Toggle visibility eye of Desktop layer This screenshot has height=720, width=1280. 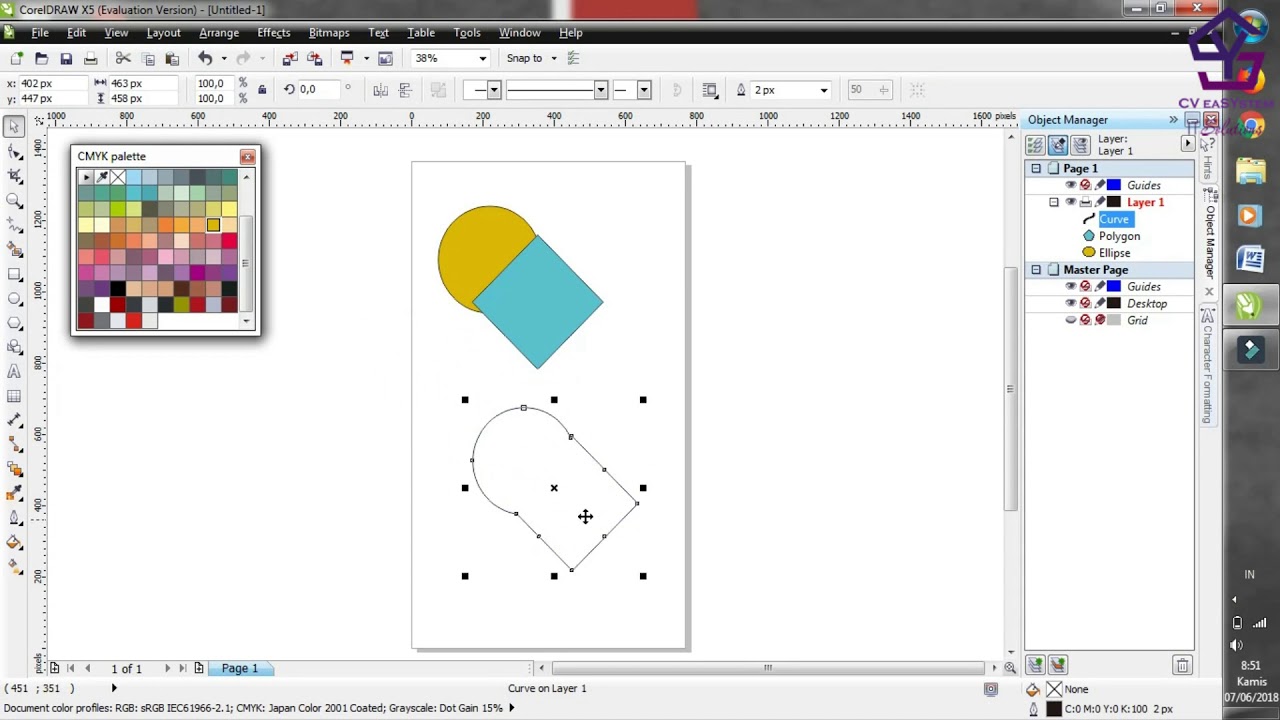click(x=1071, y=303)
